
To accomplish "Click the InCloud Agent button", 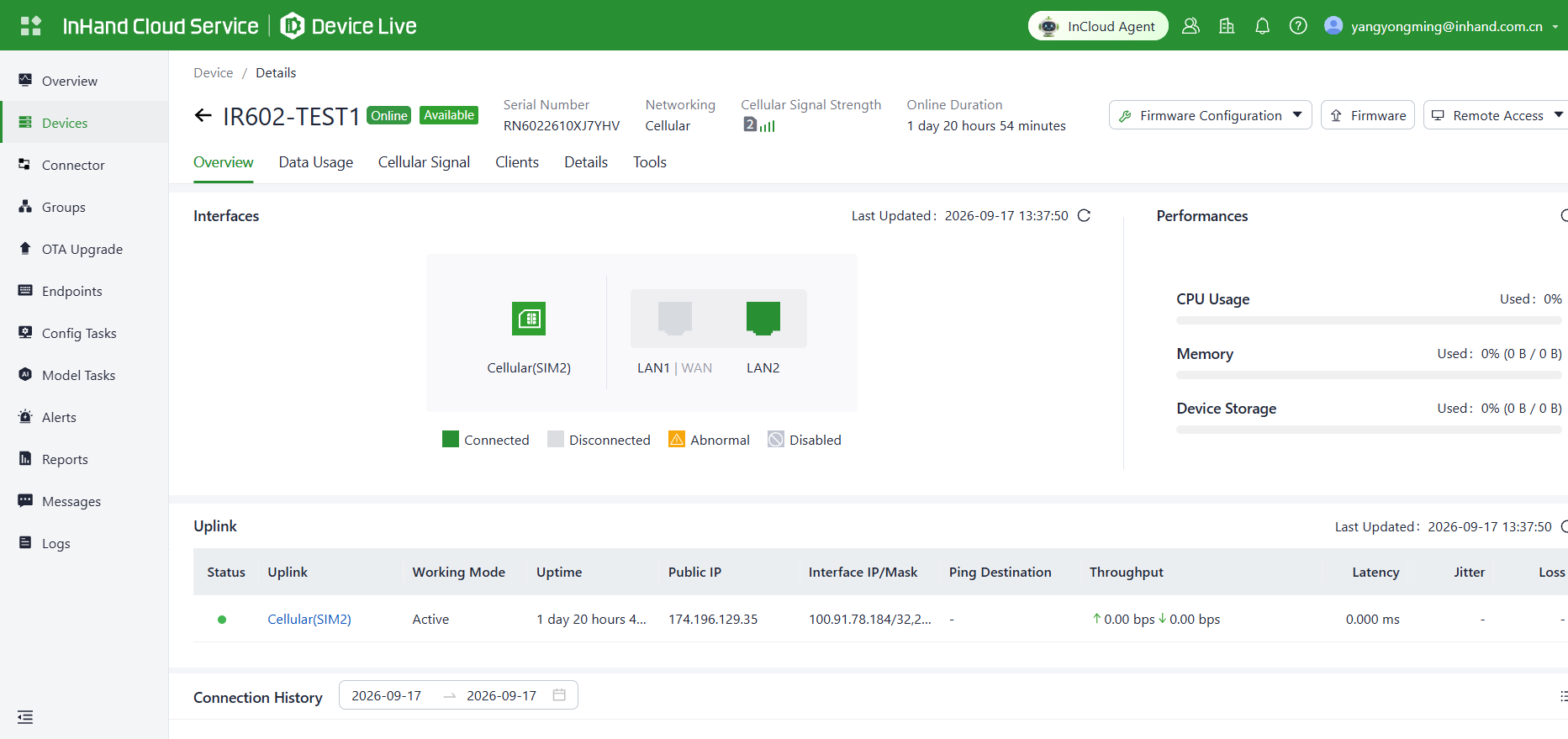I will click(x=1098, y=26).
